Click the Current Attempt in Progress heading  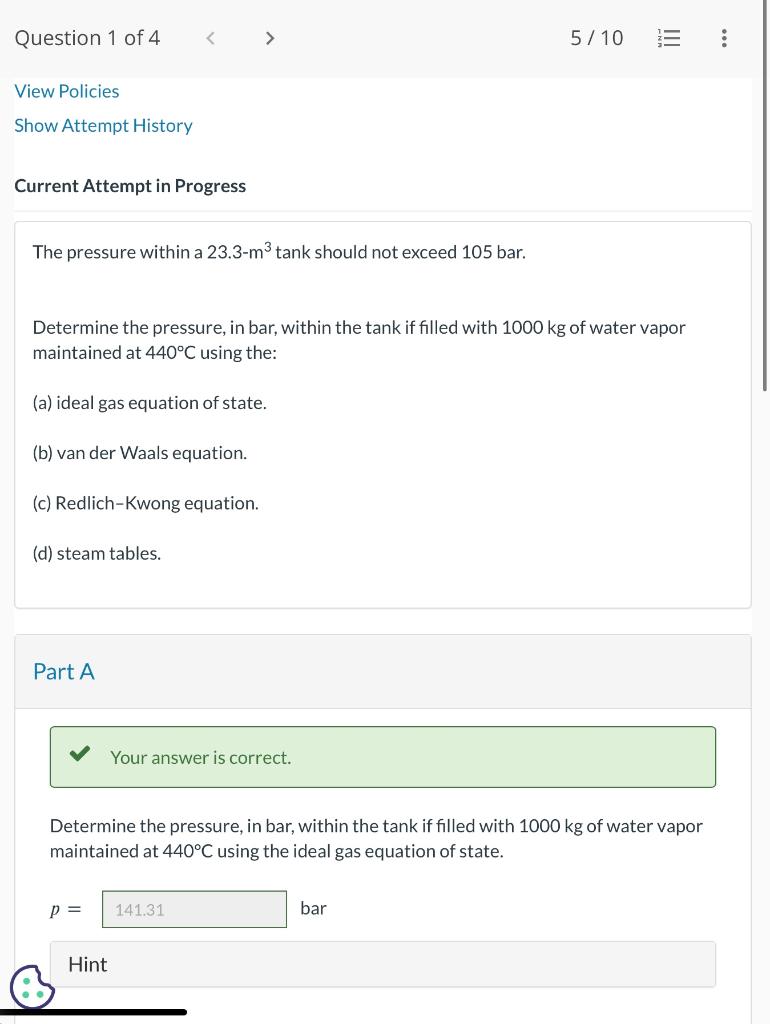tap(130, 185)
